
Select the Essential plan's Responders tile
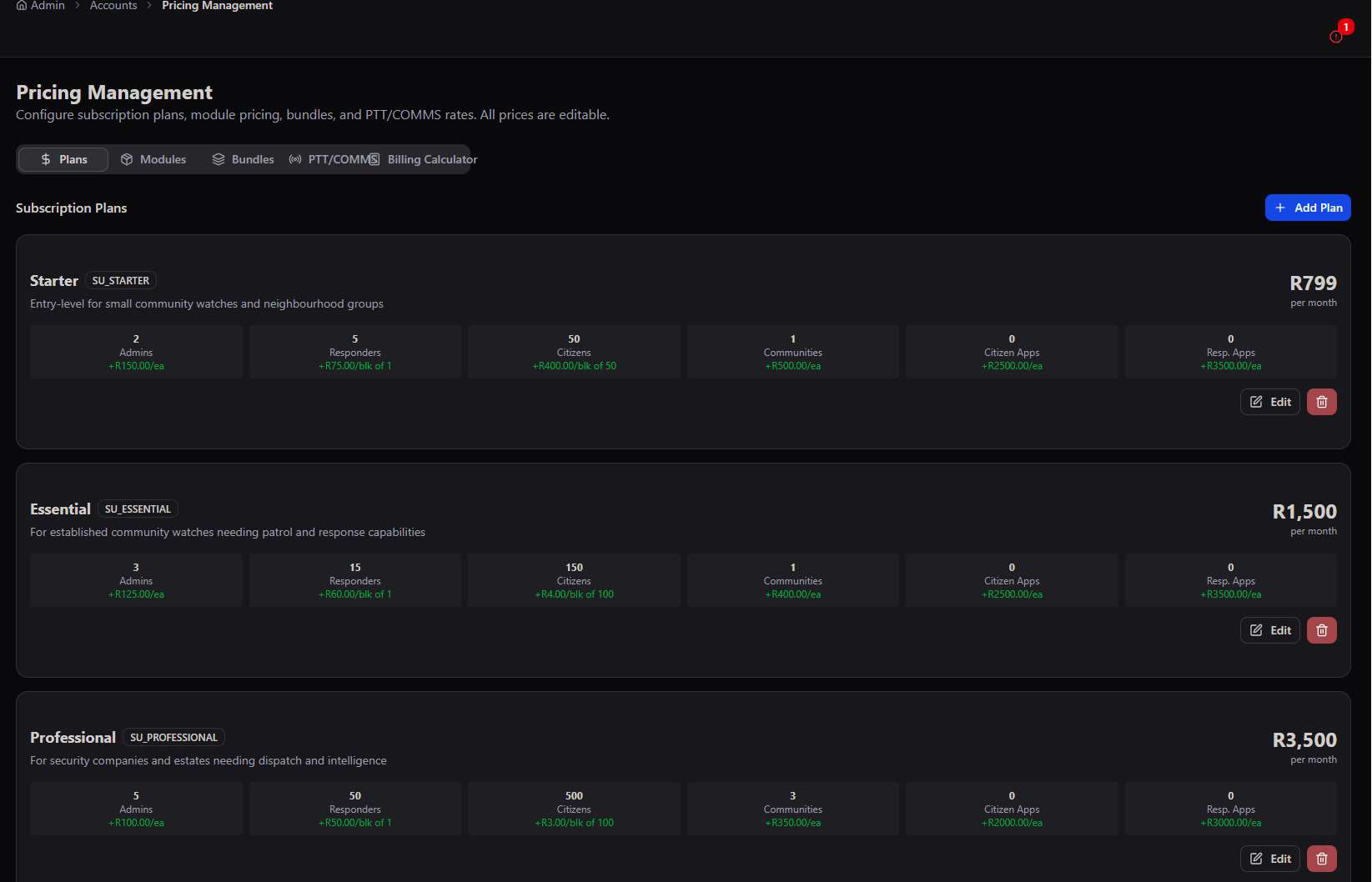point(355,580)
